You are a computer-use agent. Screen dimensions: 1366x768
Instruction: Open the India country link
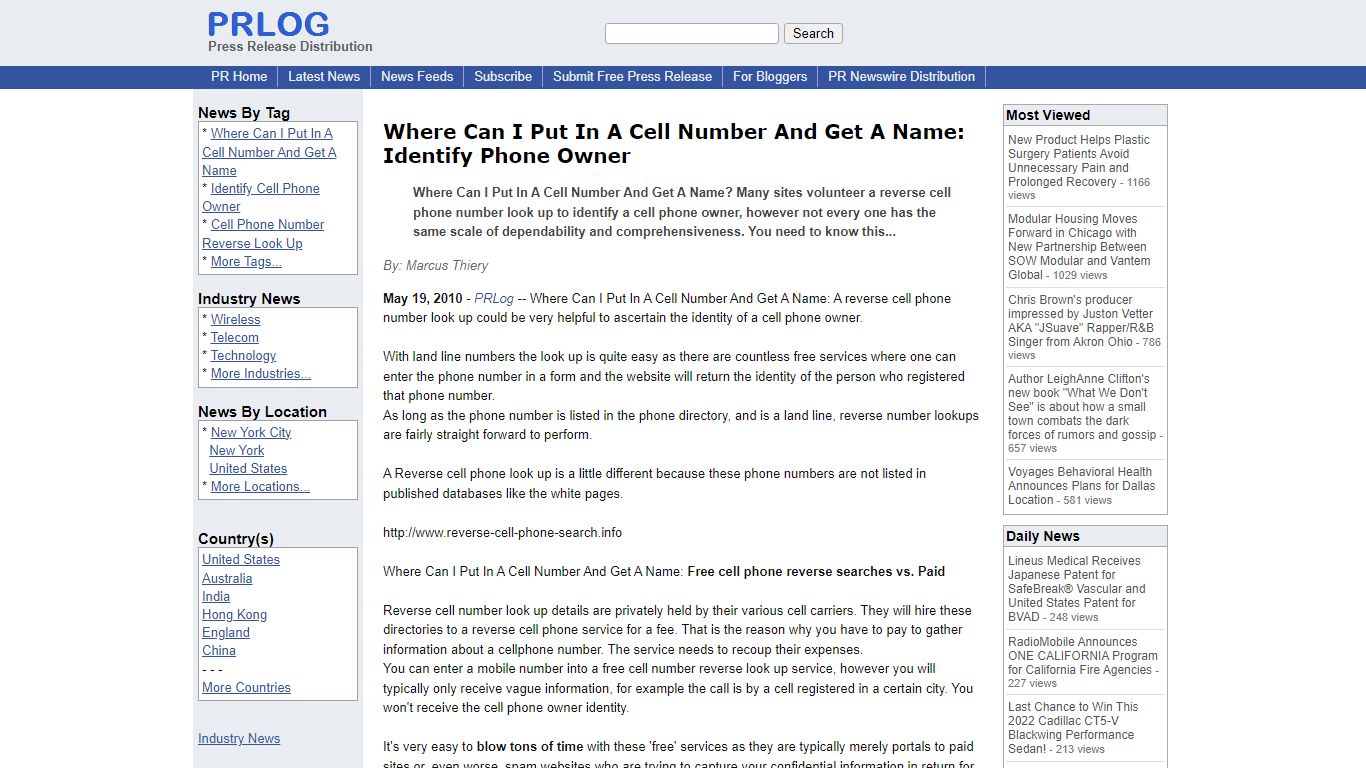point(216,596)
